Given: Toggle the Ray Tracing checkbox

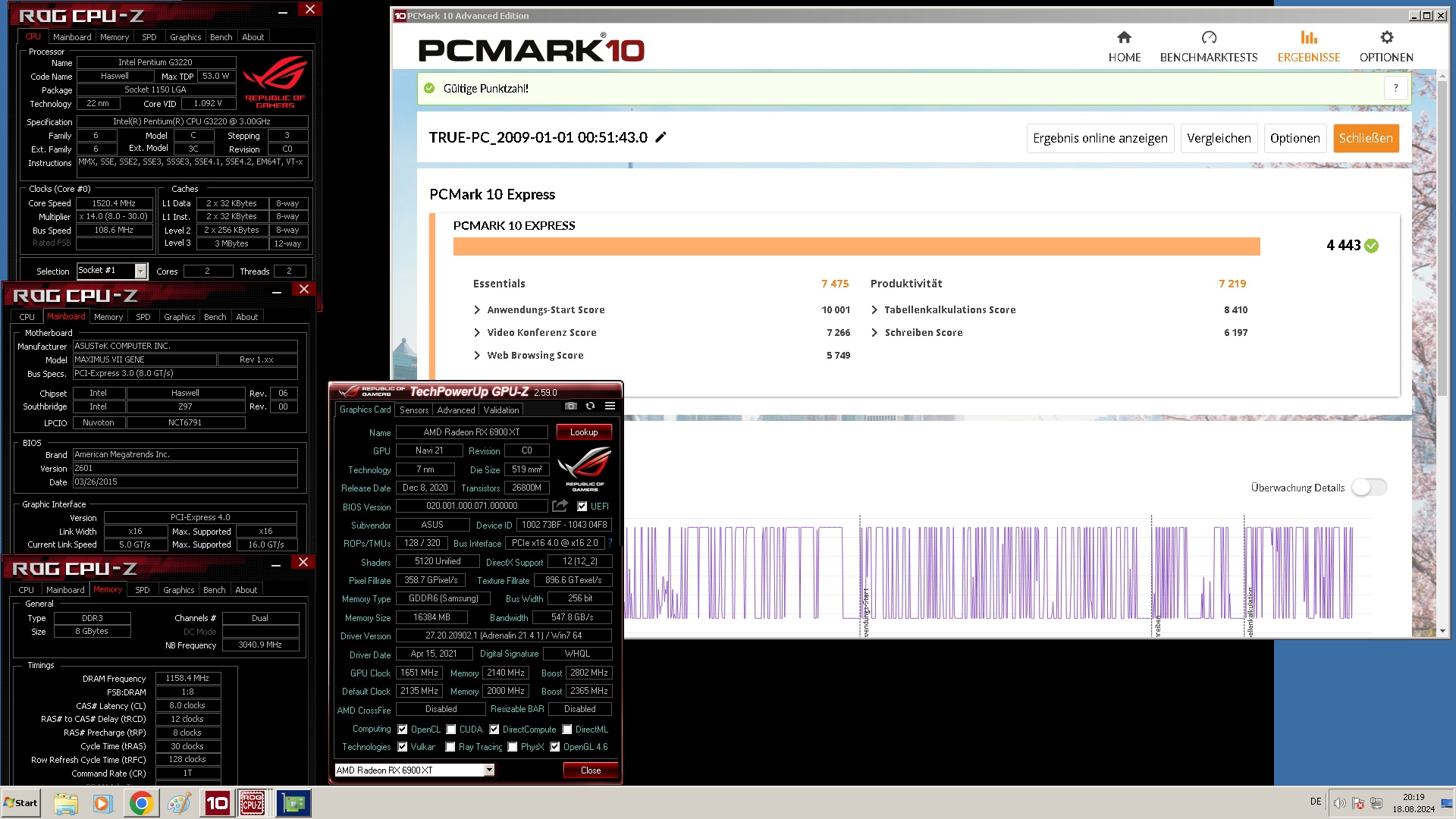Looking at the screenshot, I should [450, 747].
